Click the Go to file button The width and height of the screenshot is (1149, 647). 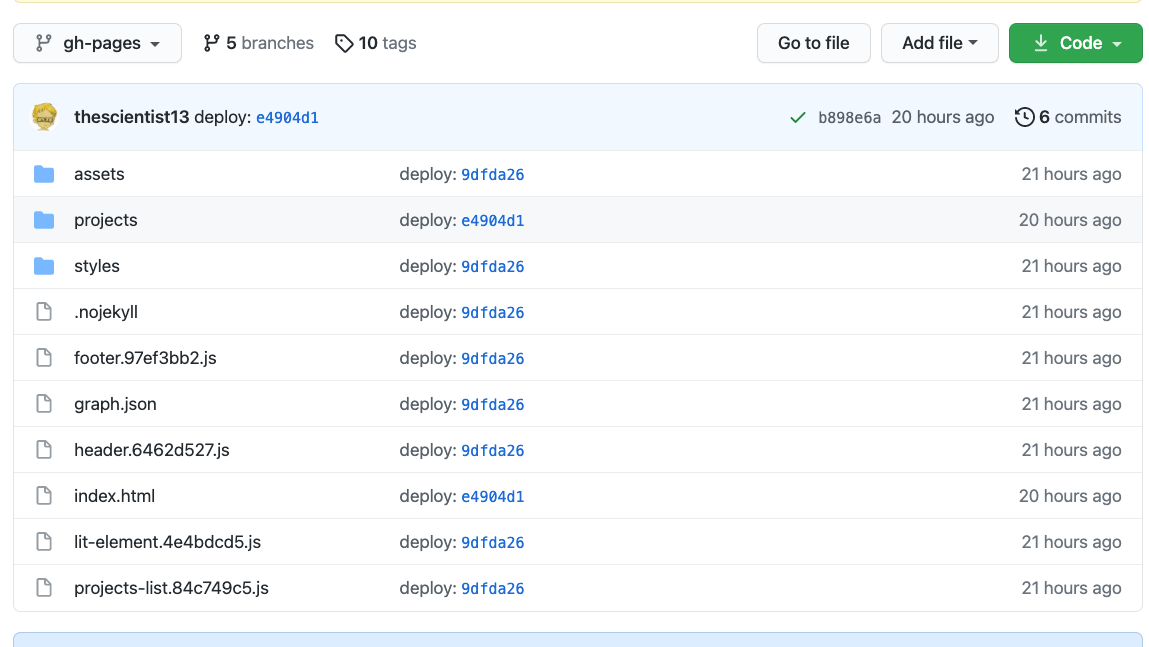point(813,43)
